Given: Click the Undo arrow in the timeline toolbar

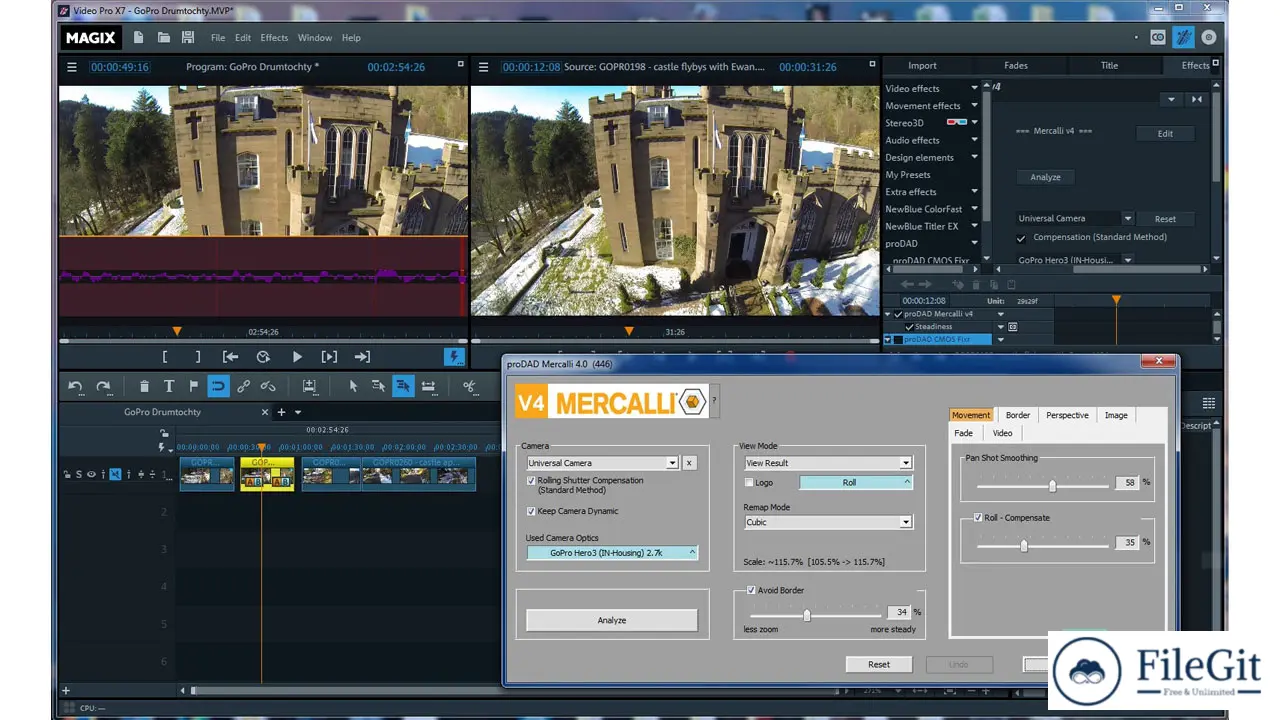Looking at the screenshot, I should coord(75,386).
